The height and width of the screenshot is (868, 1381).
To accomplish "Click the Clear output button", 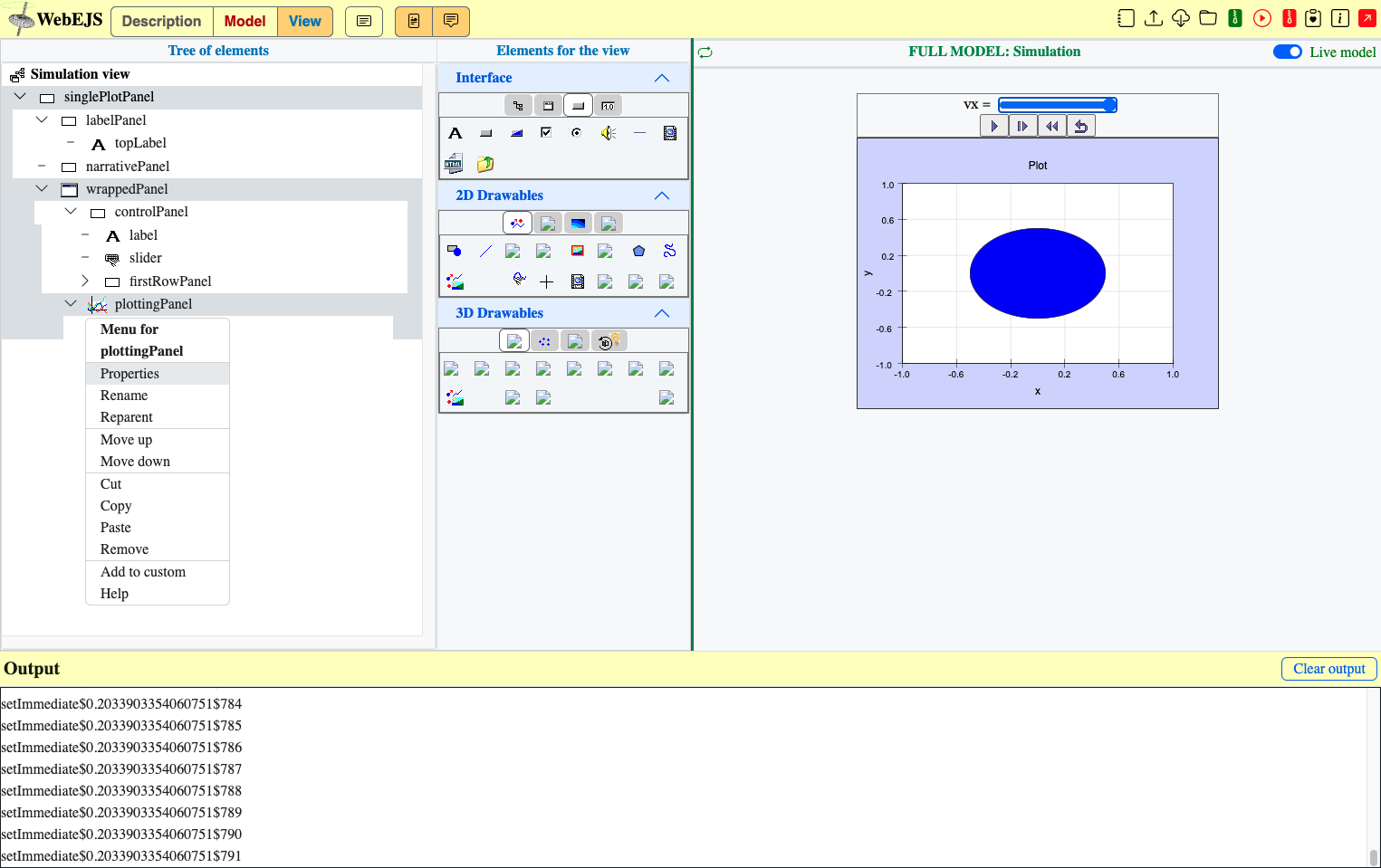I will point(1329,669).
